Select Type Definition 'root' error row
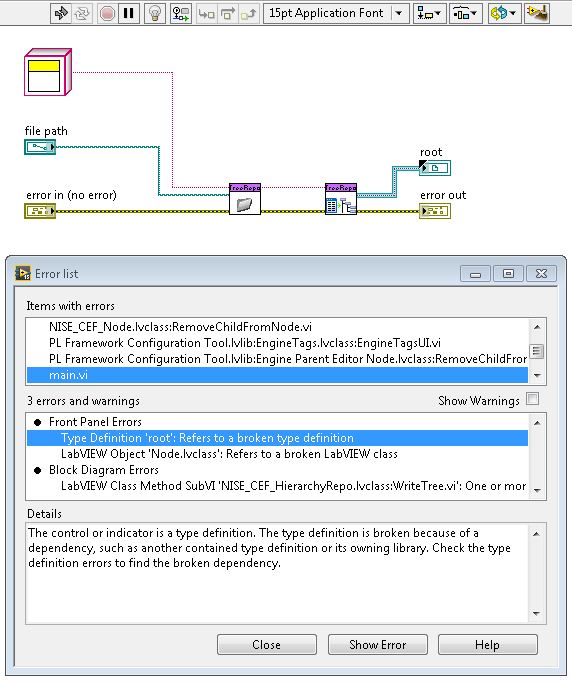Screen dimensions: 572x684 pyautogui.click(x=277, y=438)
